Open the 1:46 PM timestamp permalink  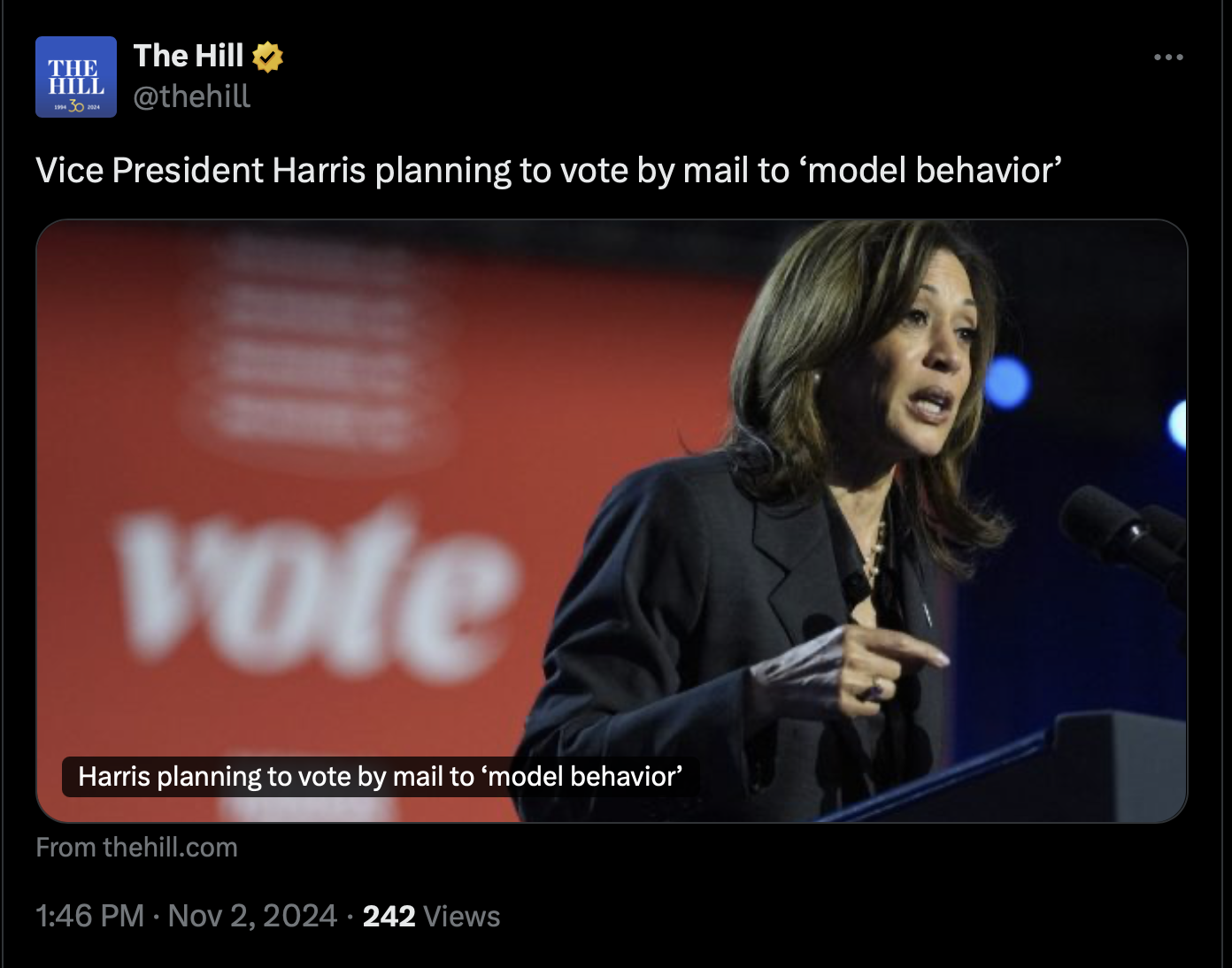click(x=89, y=916)
